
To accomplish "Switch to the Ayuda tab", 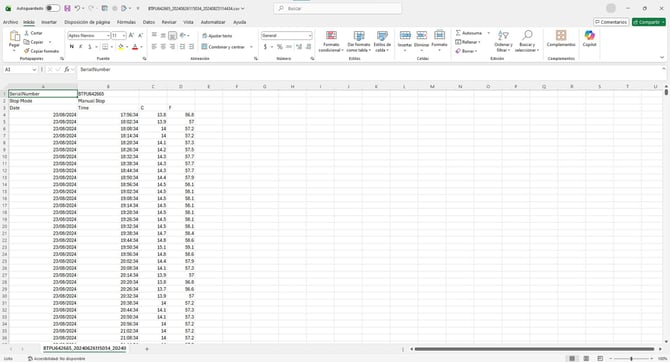I will [x=239, y=22].
